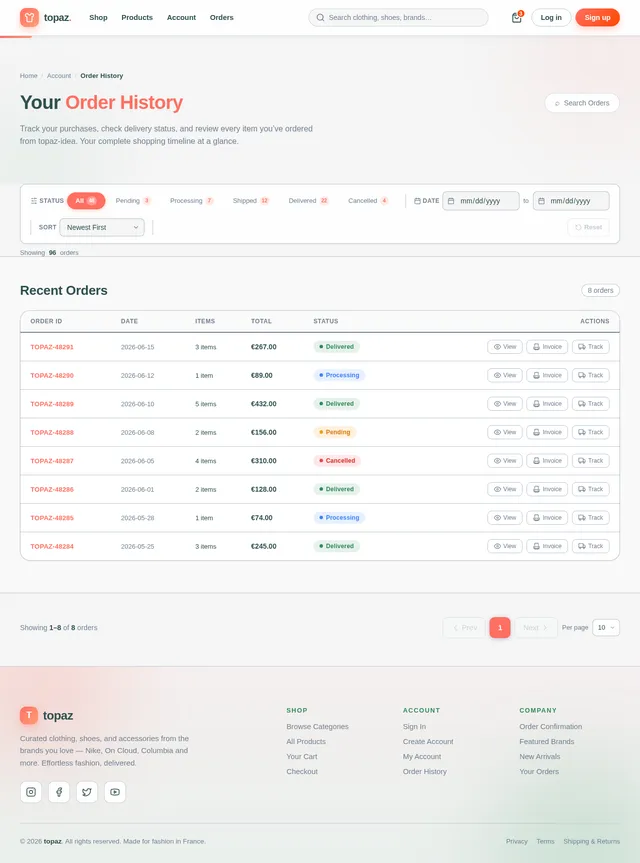The width and height of the screenshot is (640, 863).
Task: View order TOPAZ-48290
Action: pos(505,375)
